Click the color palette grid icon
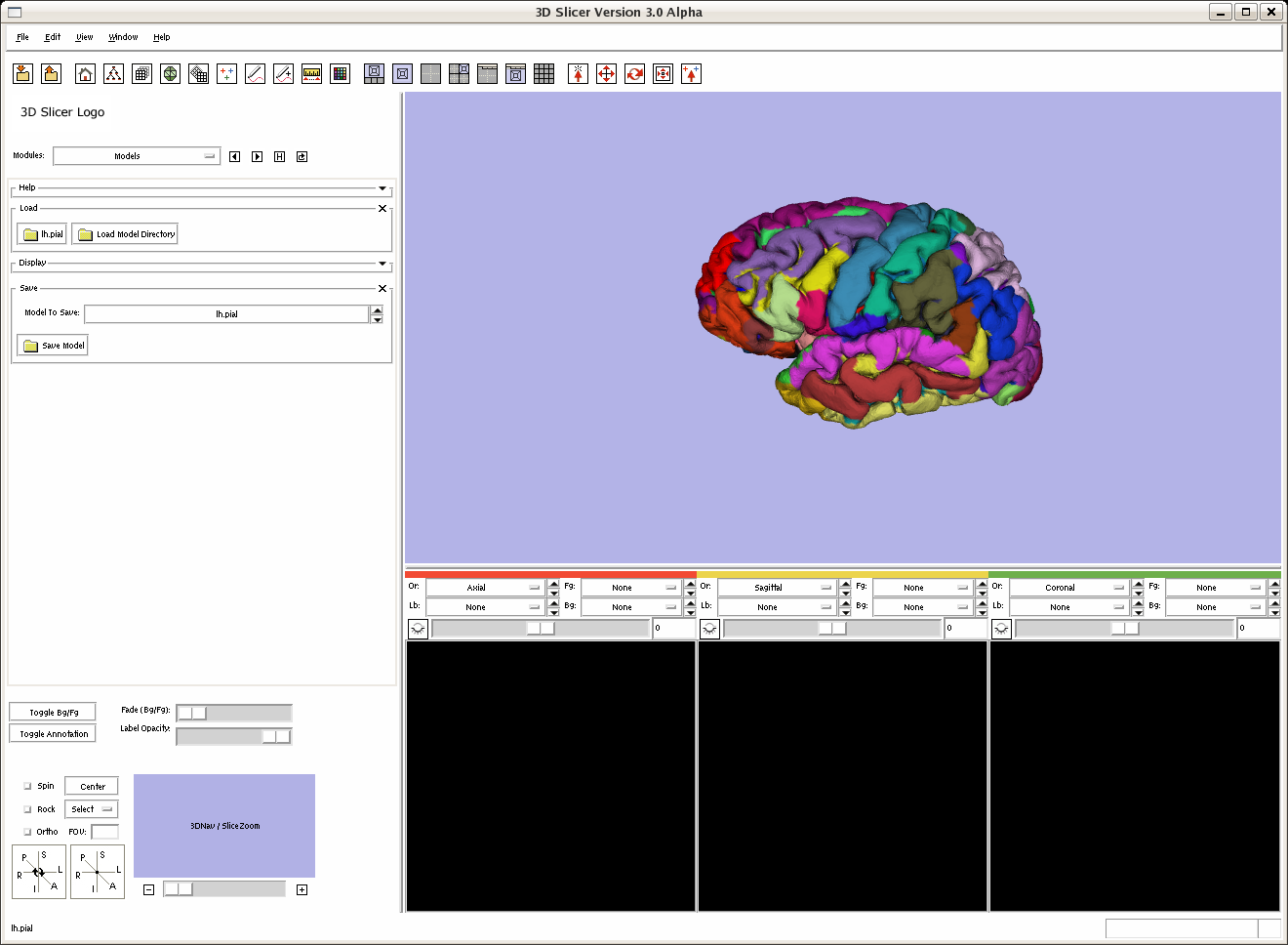 tap(341, 74)
